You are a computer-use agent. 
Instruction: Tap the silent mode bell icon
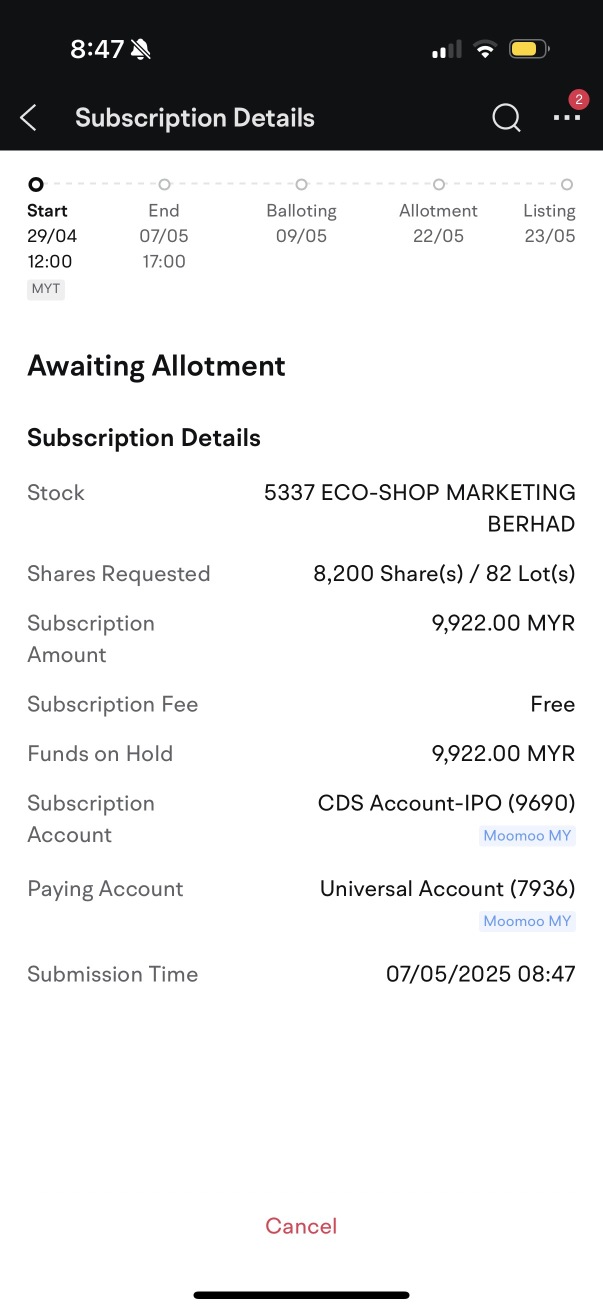pyautogui.click(x=141, y=49)
